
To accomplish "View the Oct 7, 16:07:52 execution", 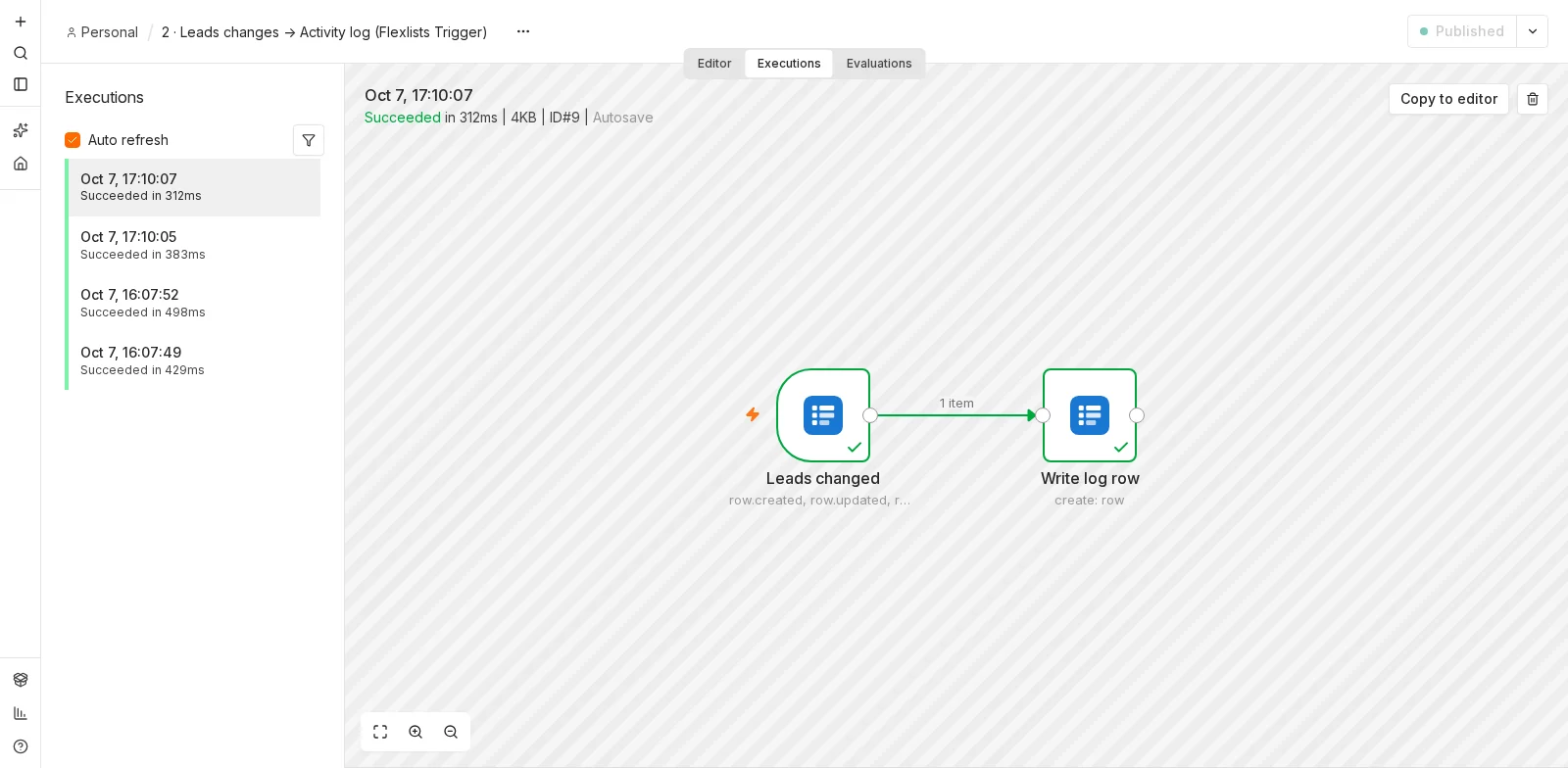I will [193, 303].
